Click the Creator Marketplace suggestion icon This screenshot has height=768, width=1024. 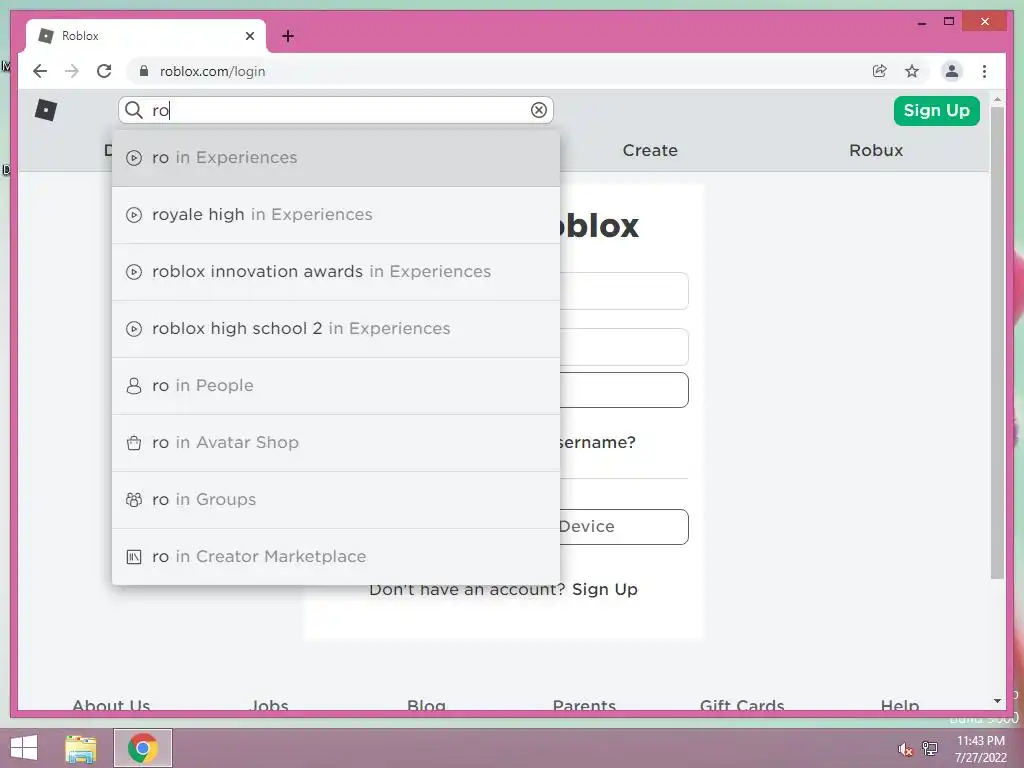pos(134,556)
